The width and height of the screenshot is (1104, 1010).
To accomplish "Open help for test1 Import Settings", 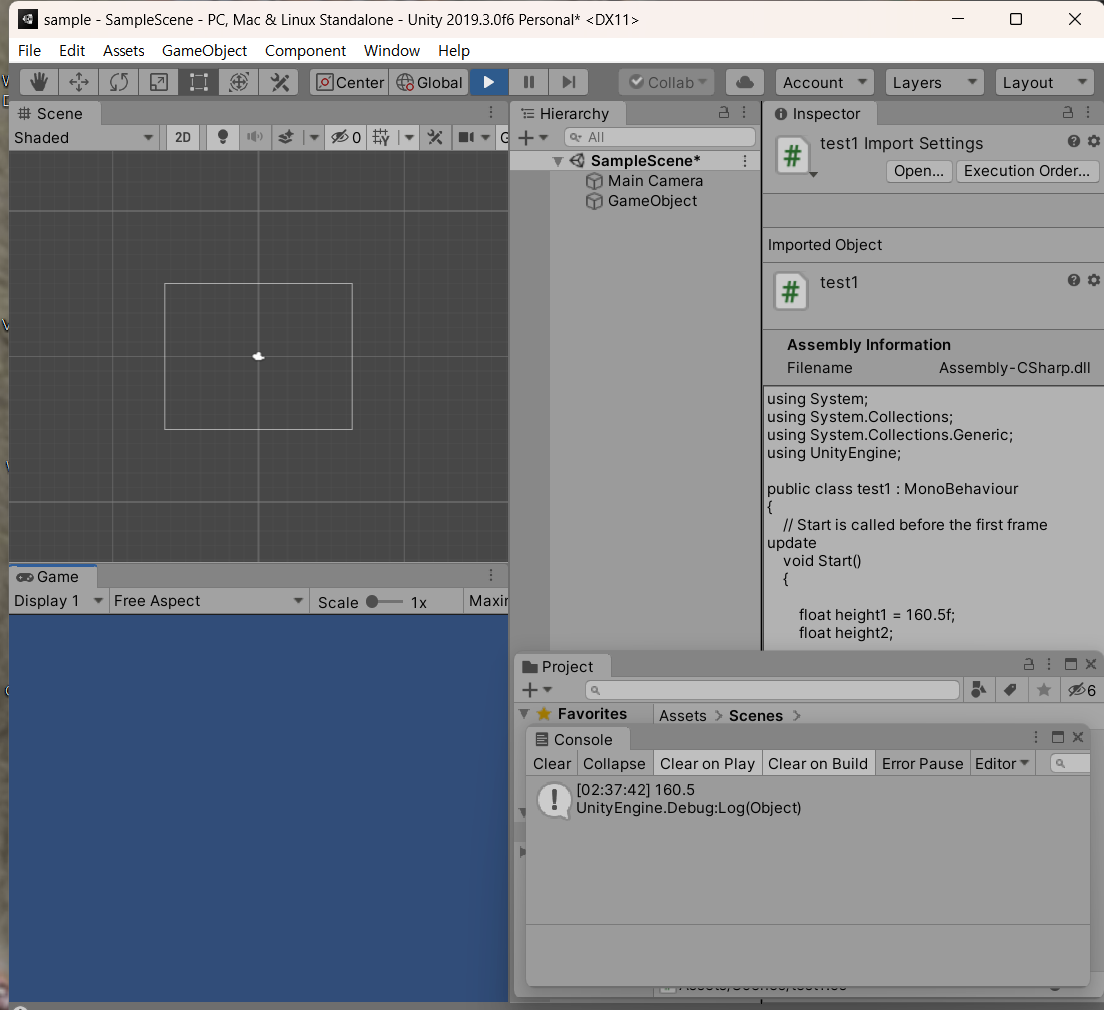I will pos(1073,141).
